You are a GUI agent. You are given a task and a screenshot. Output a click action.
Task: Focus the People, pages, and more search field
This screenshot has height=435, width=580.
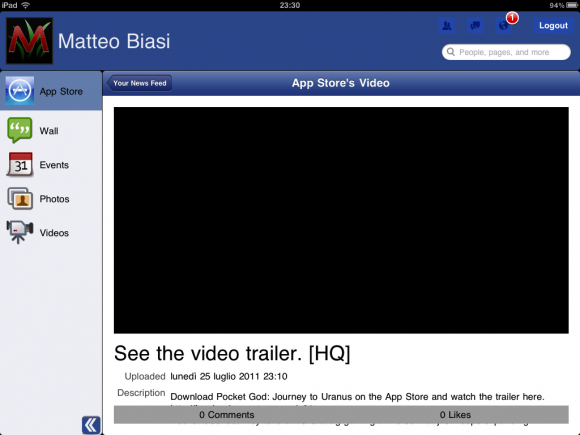(506, 52)
